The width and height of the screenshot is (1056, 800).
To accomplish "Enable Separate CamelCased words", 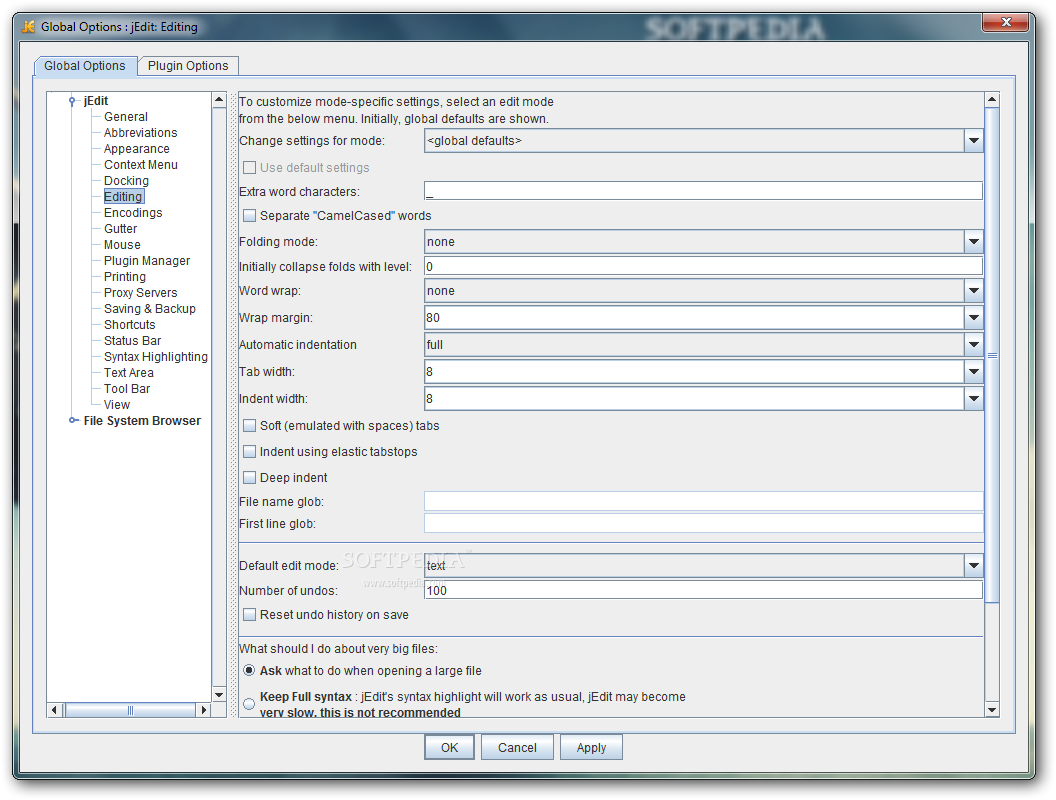I will [x=250, y=215].
